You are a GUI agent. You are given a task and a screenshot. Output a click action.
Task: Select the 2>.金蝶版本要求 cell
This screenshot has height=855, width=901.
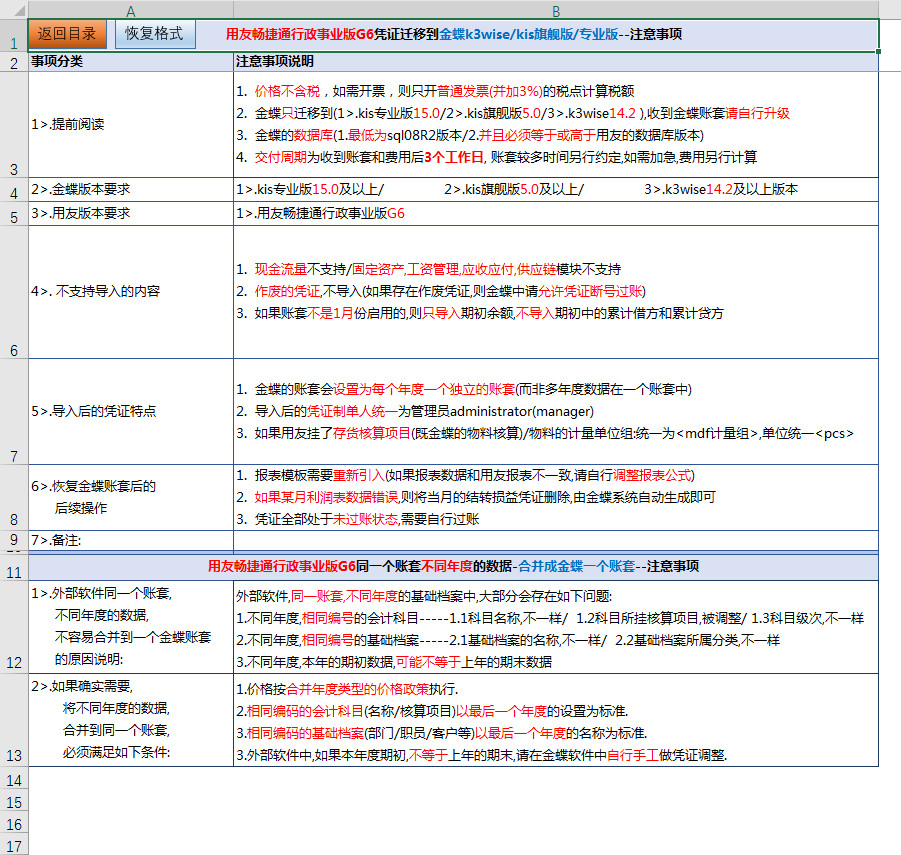(x=131, y=189)
